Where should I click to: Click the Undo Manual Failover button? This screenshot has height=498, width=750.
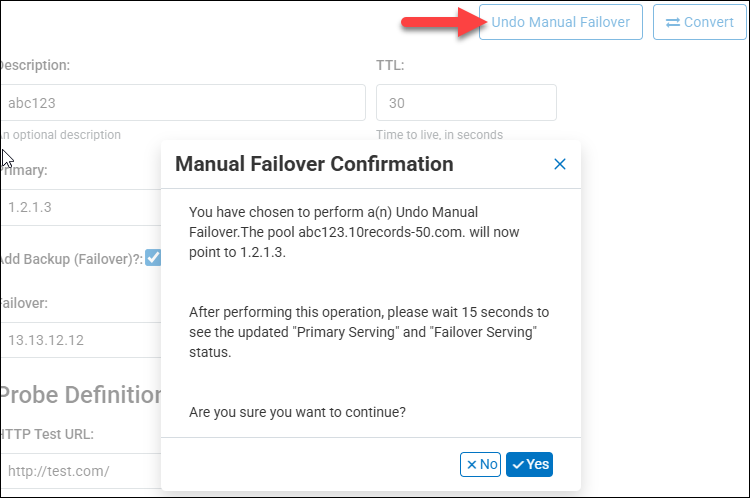(x=559, y=22)
